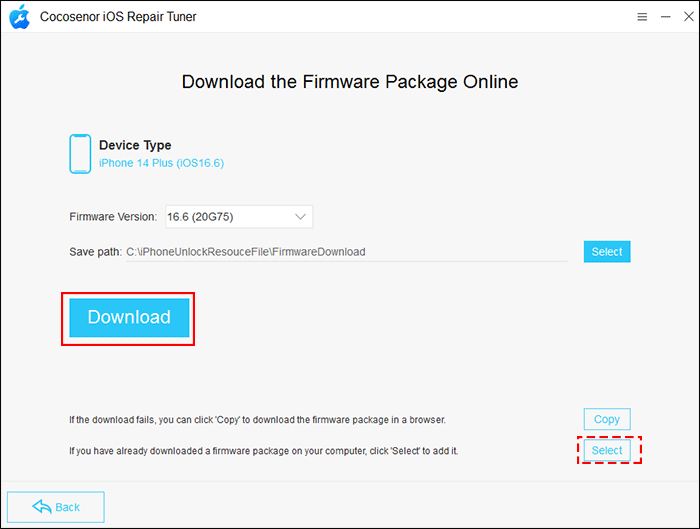Click the iPhone 14 Plus (iOS16.6) text

tap(161, 163)
